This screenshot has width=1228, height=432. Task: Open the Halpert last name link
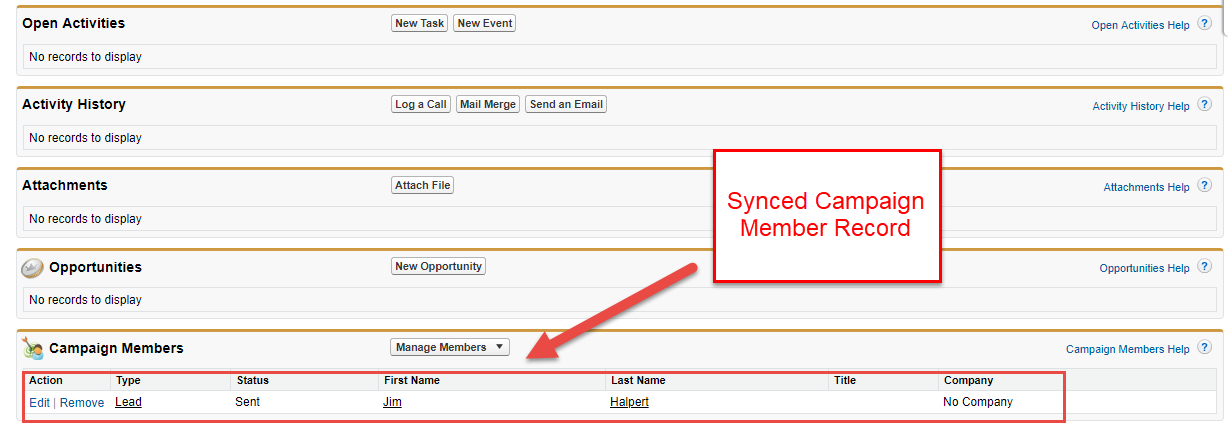tap(629, 402)
